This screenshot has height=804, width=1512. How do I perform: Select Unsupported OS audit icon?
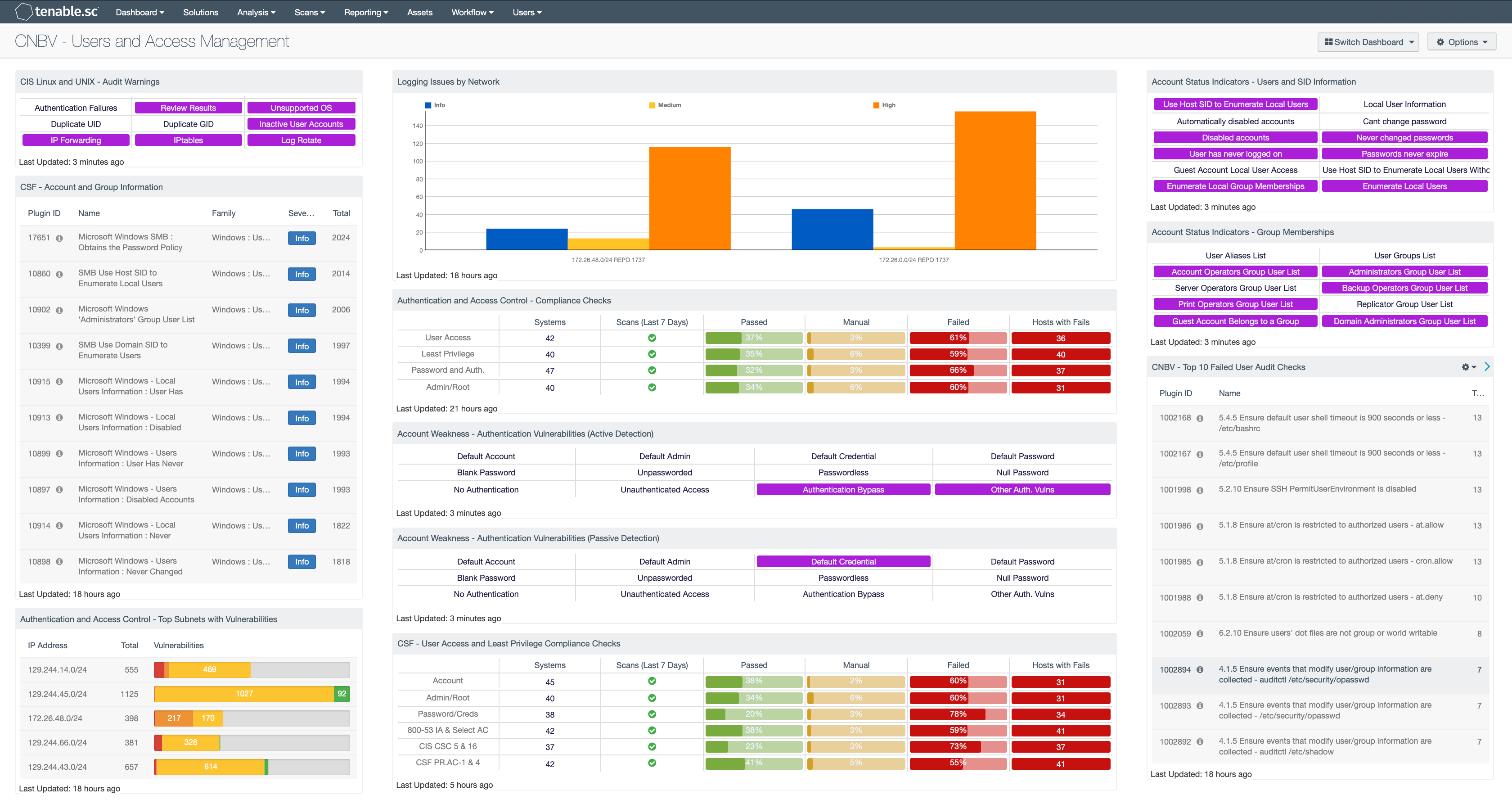tap(300, 107)
